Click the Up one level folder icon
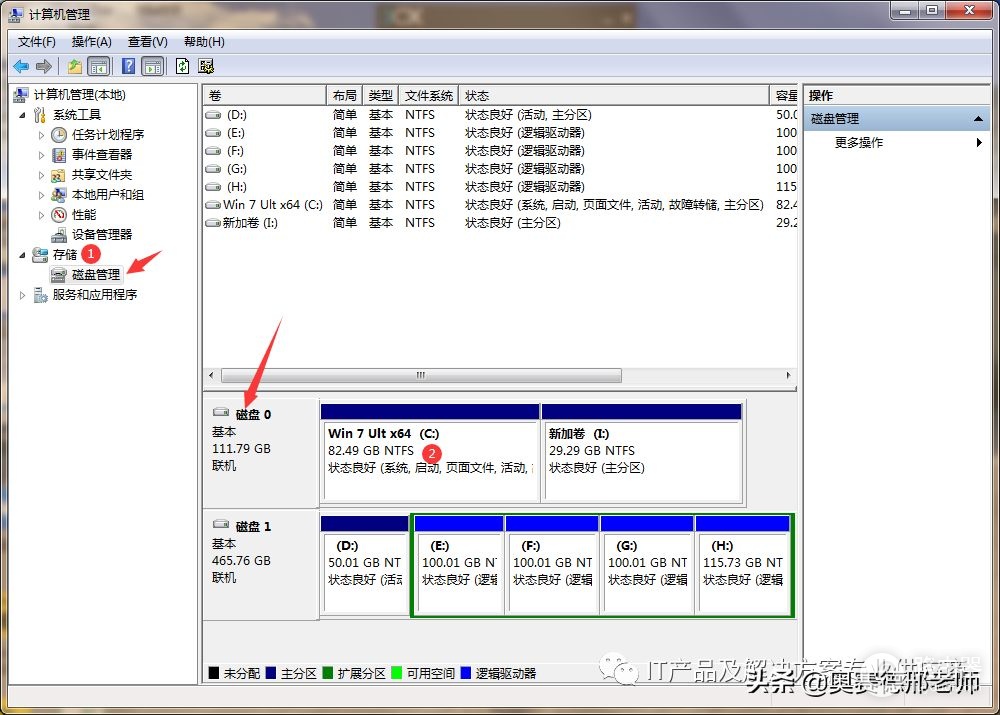The width and height of the screenshot is (1000, 715). (75, 66)
